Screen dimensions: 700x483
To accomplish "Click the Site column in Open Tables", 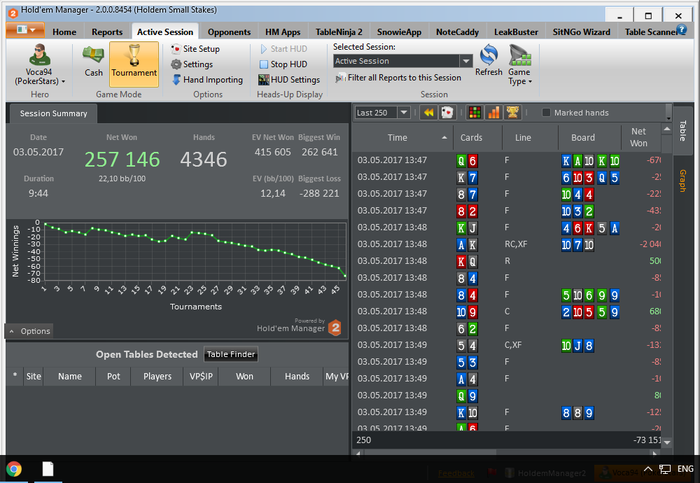I will [x=33, y=376].
